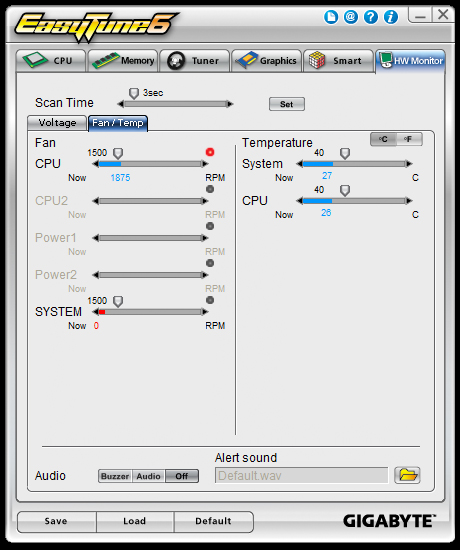Image resolution: width=460 pixels, height=550 pixels.
Task: Click the CPU fan threshold slider thumb
Action: click(118, 154)
